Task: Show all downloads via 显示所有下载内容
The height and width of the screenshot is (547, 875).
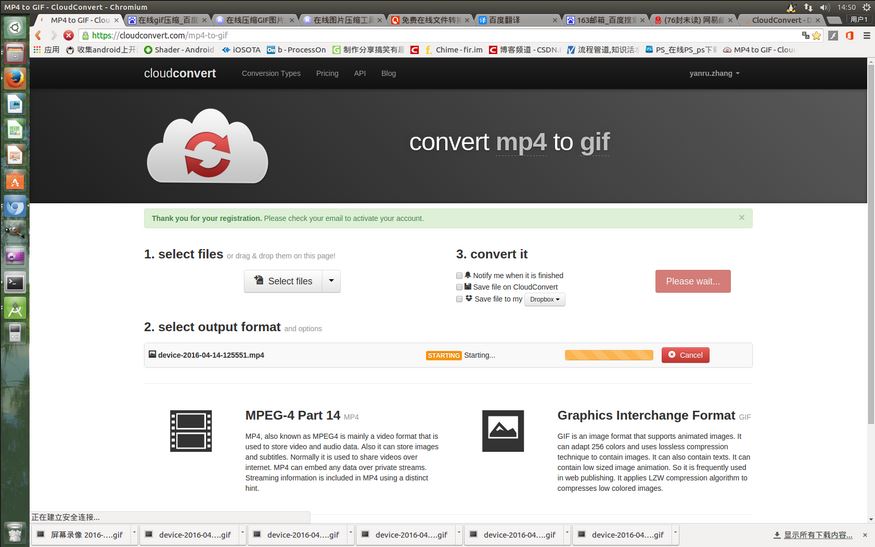Action: 812,535
